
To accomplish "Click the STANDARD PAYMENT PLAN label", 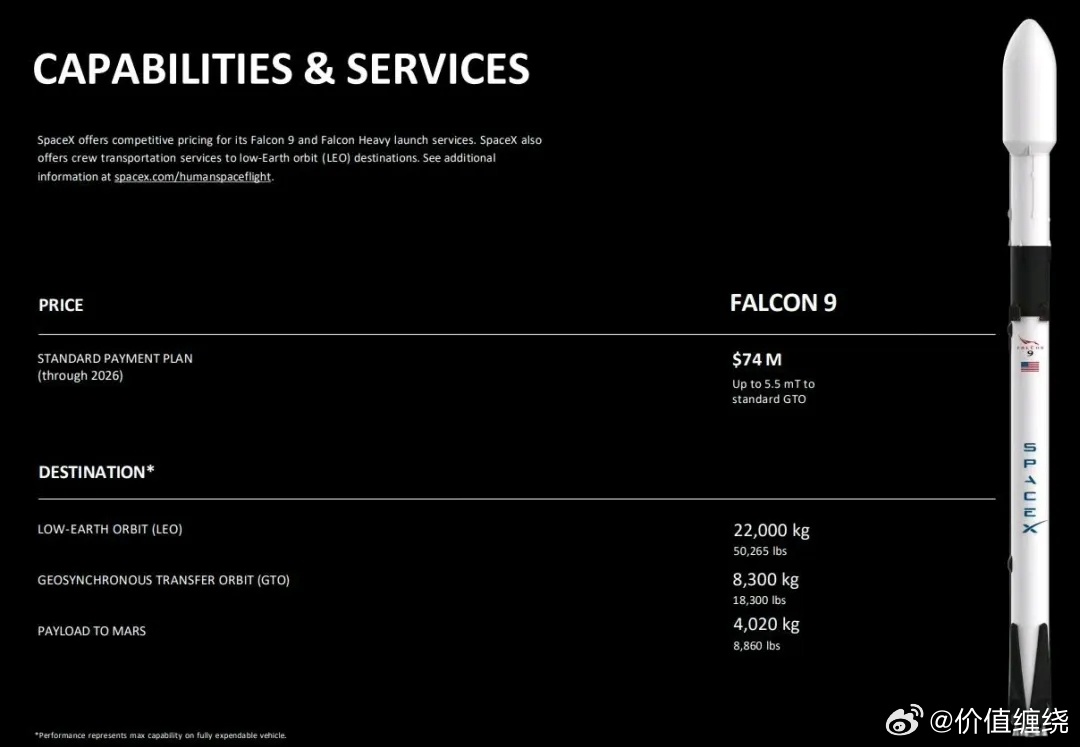I will 115,358.
